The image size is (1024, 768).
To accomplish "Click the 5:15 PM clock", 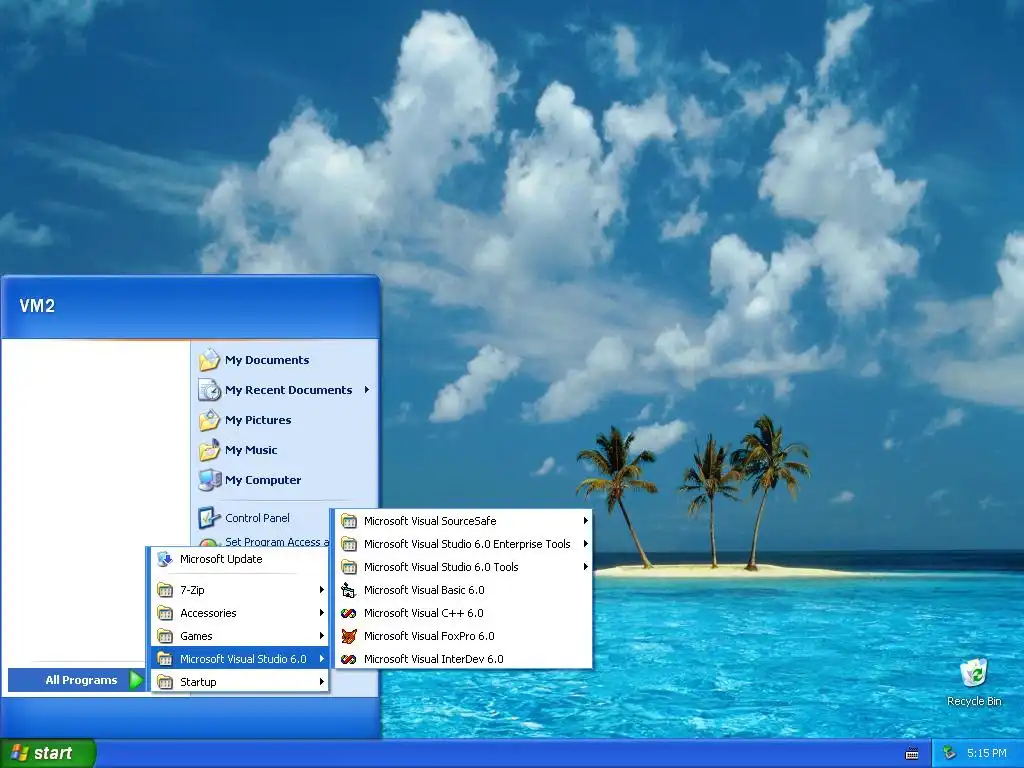I will point(987,754).
